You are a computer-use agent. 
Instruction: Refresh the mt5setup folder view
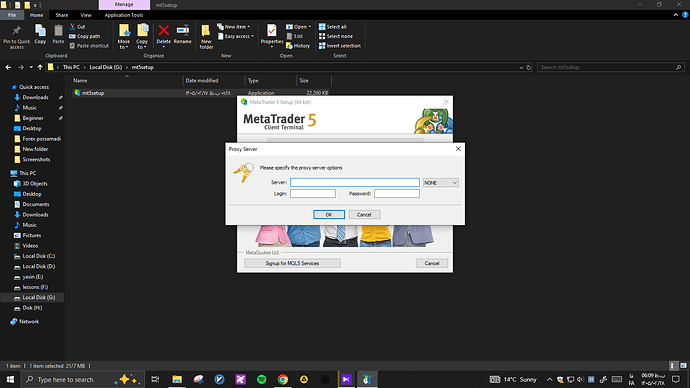pos(529,67)
